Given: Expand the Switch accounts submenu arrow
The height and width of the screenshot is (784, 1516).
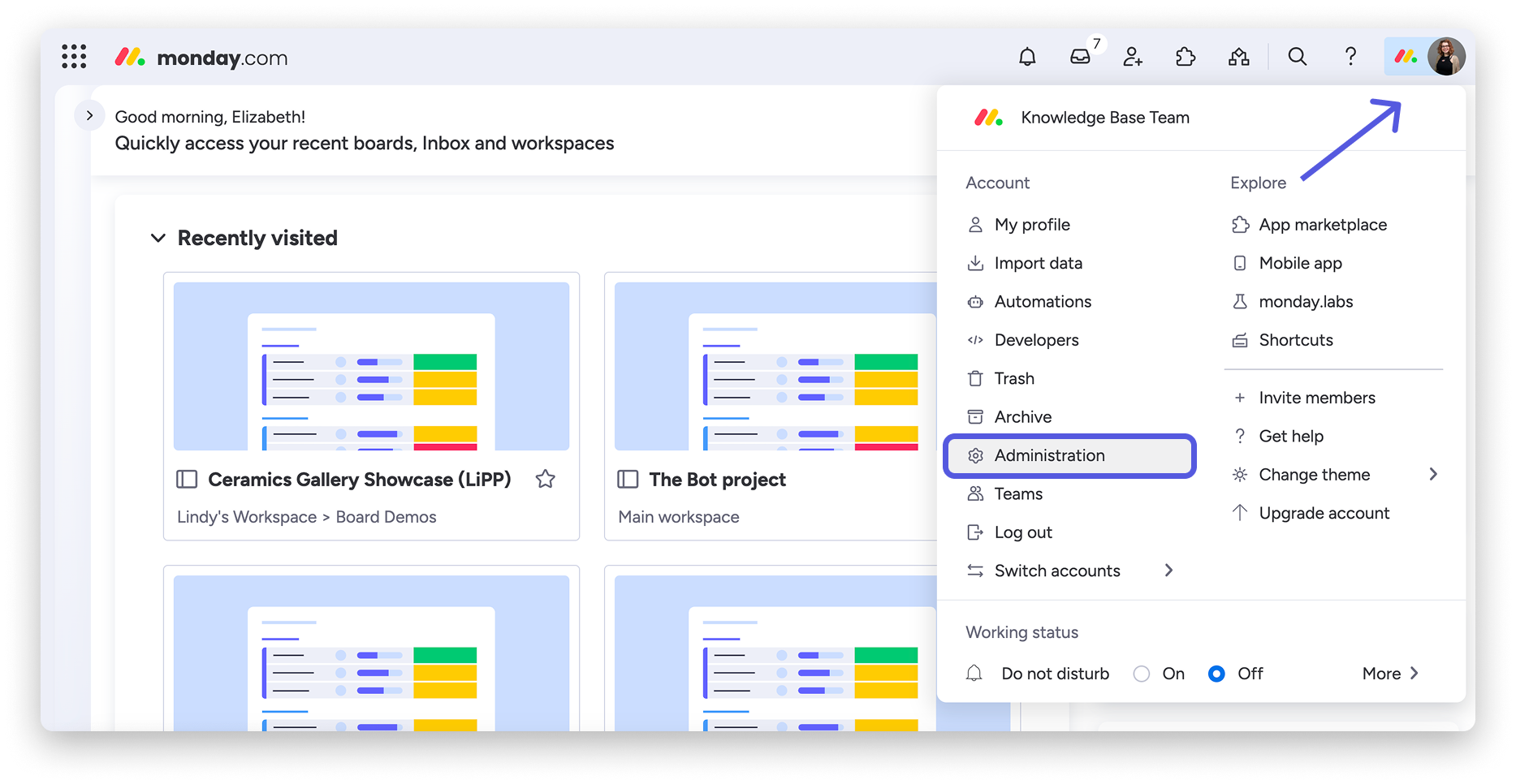Looking at the screenshot, I should (1168, 571).
